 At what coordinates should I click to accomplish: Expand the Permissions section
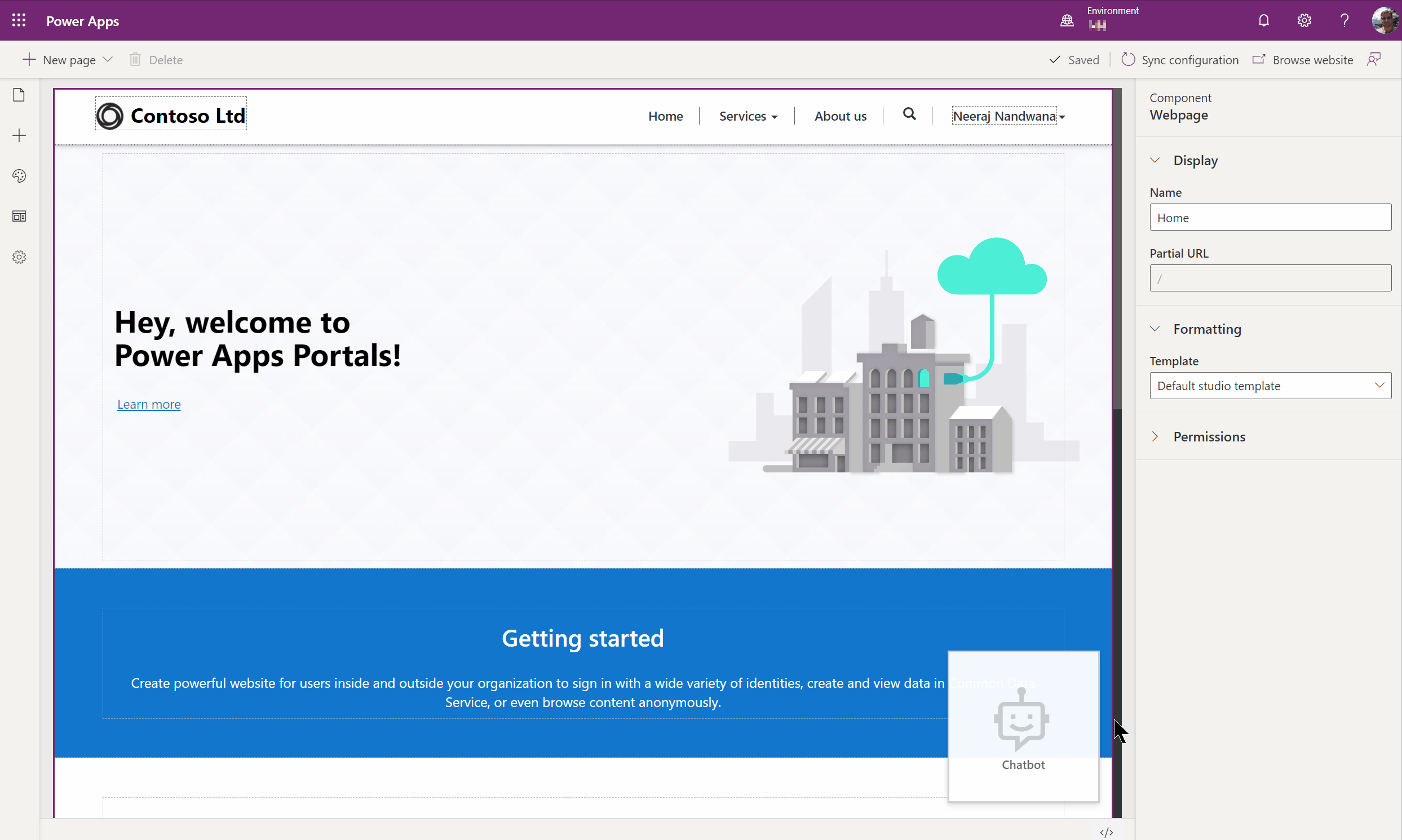point(1155,436)
